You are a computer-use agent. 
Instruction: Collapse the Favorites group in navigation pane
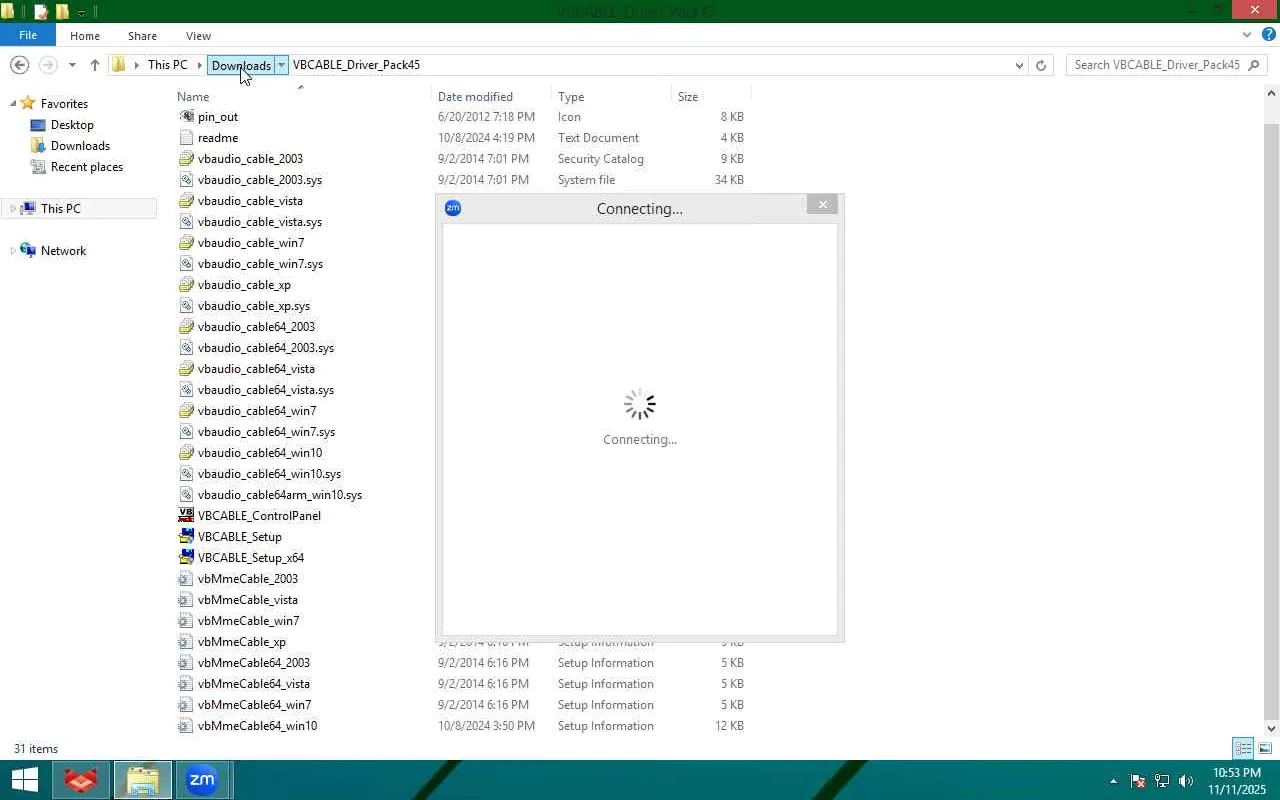point(12,103)
